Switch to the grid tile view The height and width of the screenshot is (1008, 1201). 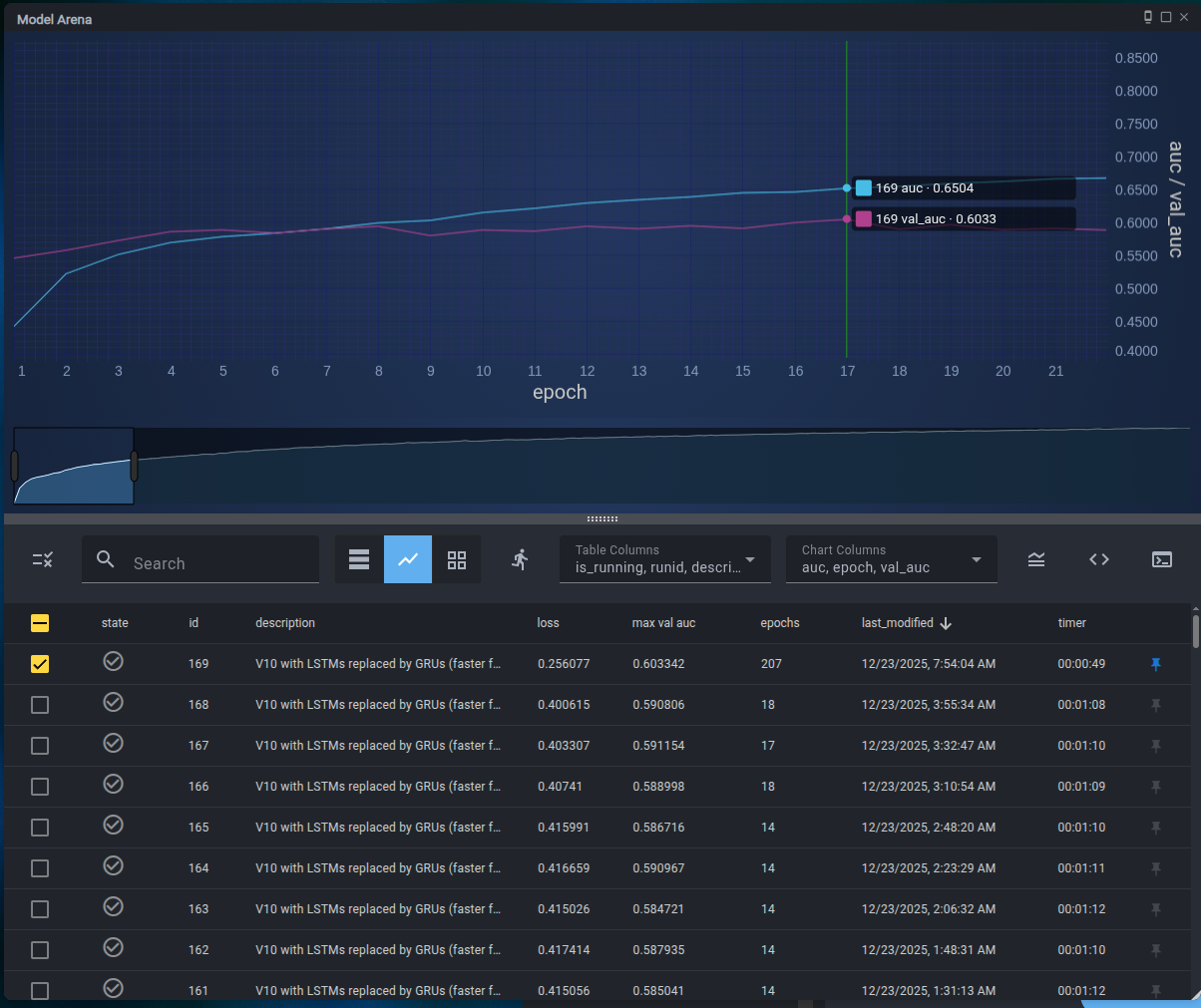click(457, 559)
